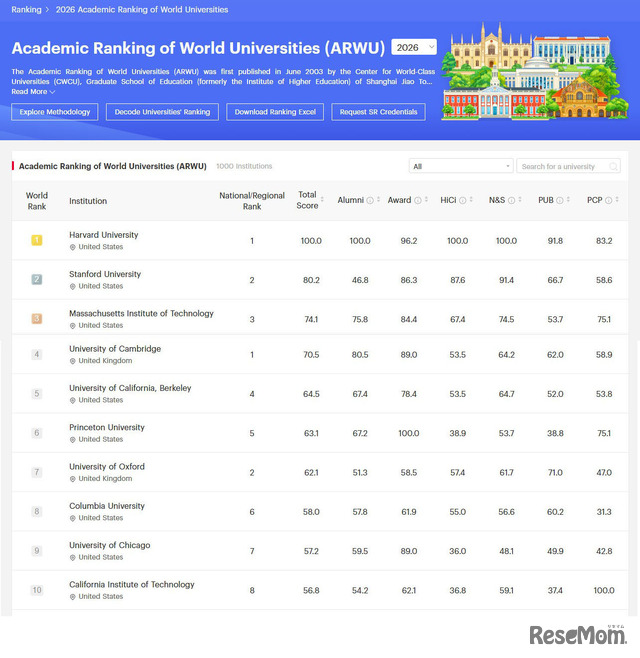Click the Explore Methodology button
Image resolution: width=640 pixels, height=658 pixels.
coord(55,112)
